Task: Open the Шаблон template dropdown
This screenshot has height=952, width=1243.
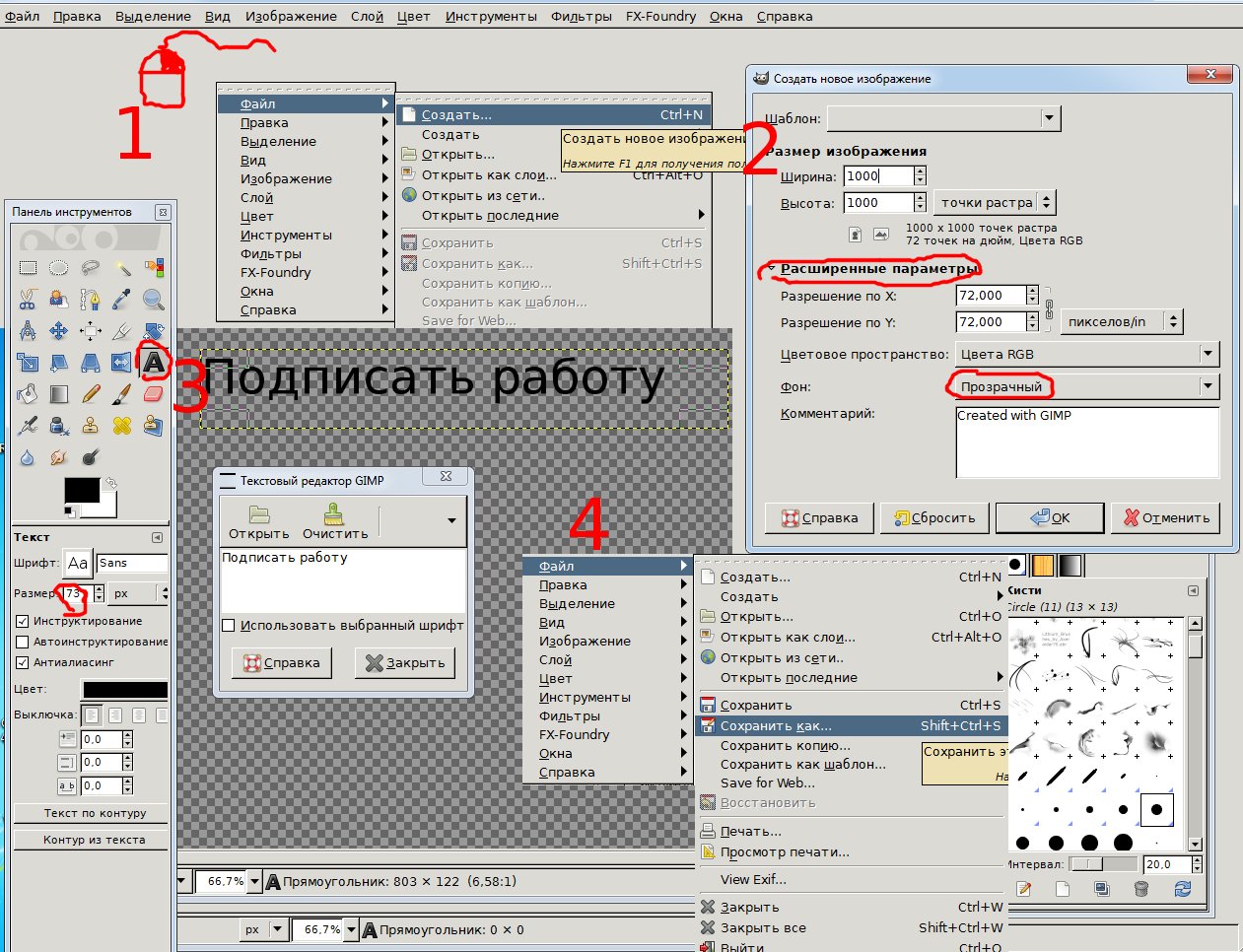Action: 942,118
